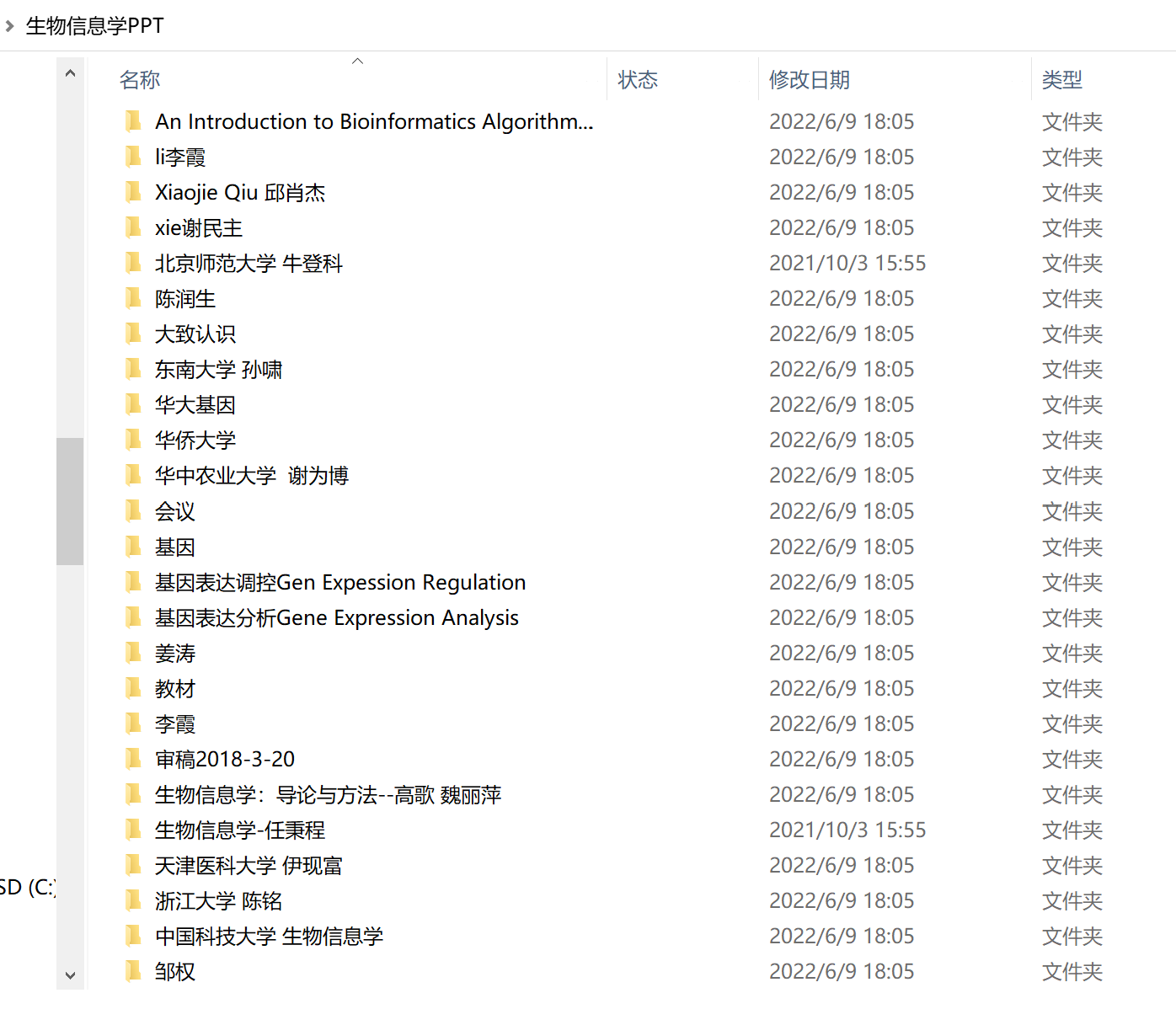
Task: Click folder icon next to xie谢民主
Action: tap(133, 227)
